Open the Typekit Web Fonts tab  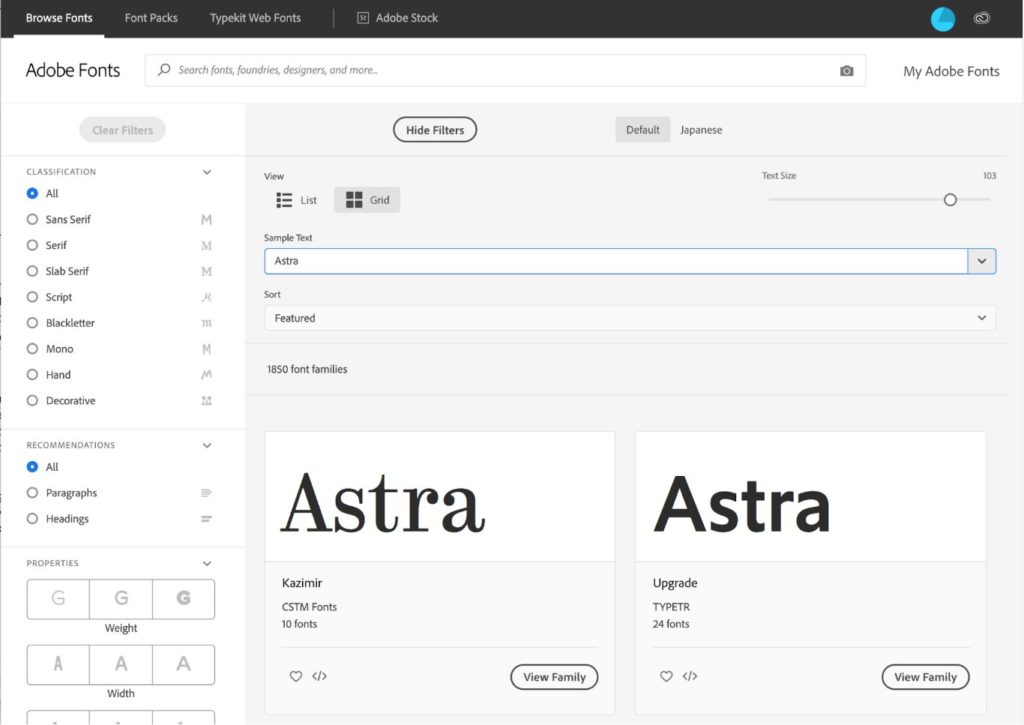tap(255, 18)
